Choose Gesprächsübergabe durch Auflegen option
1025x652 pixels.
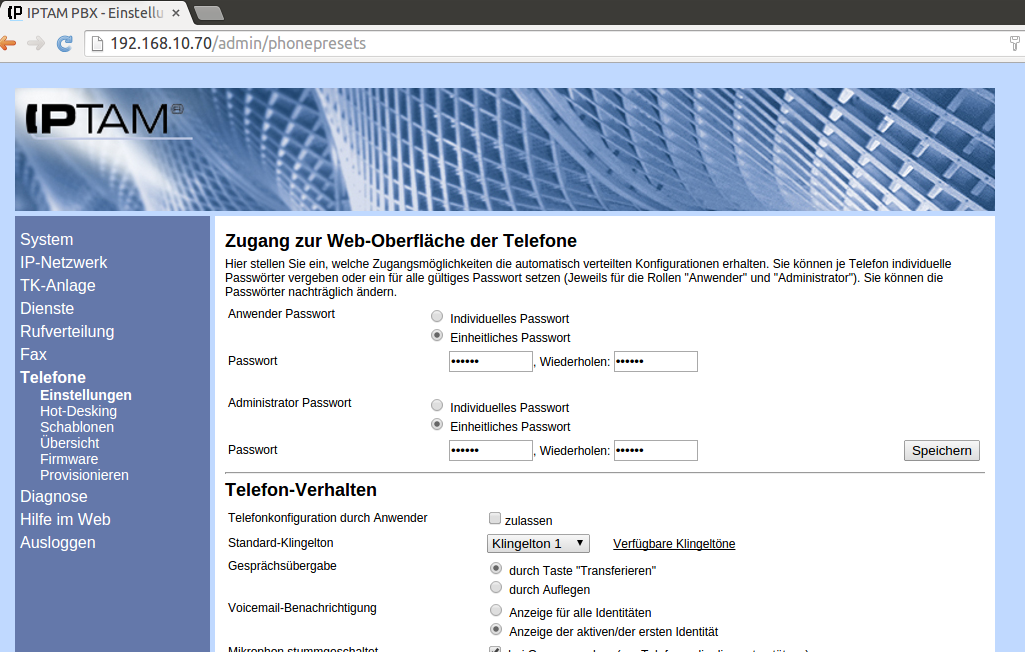[x=496, y=588]
